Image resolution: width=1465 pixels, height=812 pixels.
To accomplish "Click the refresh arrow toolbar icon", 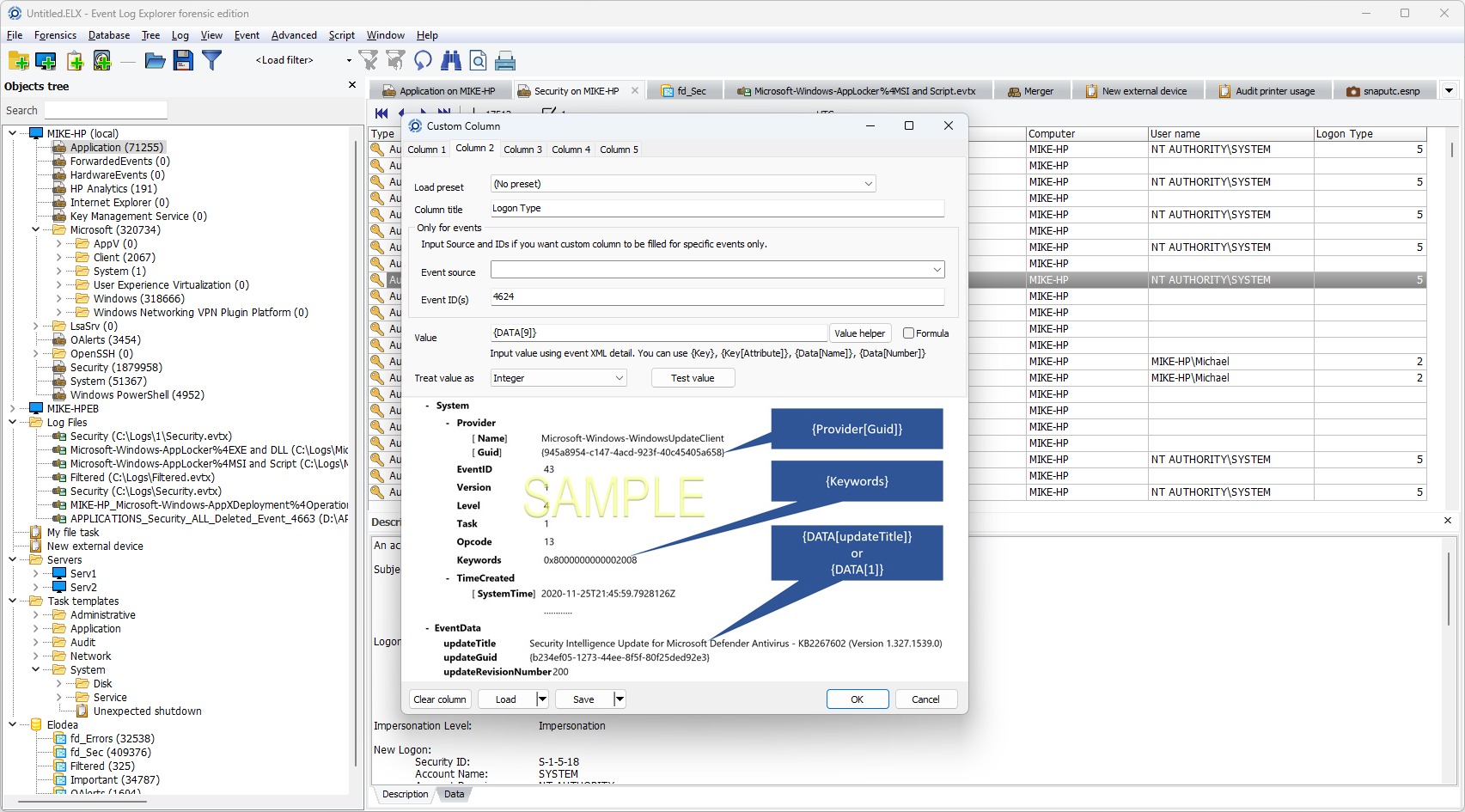I will pyautogui.click(x=423, y=60).
